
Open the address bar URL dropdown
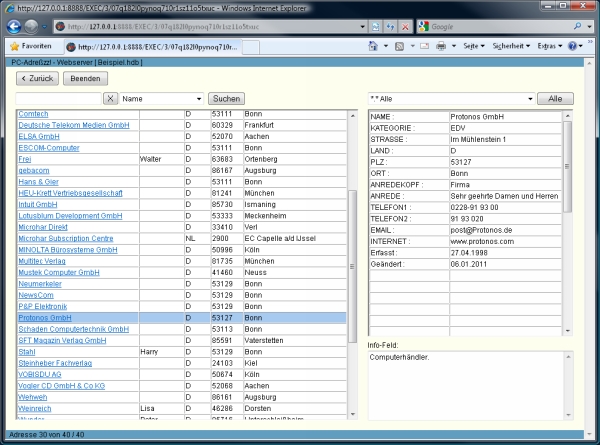click(362, 26)
